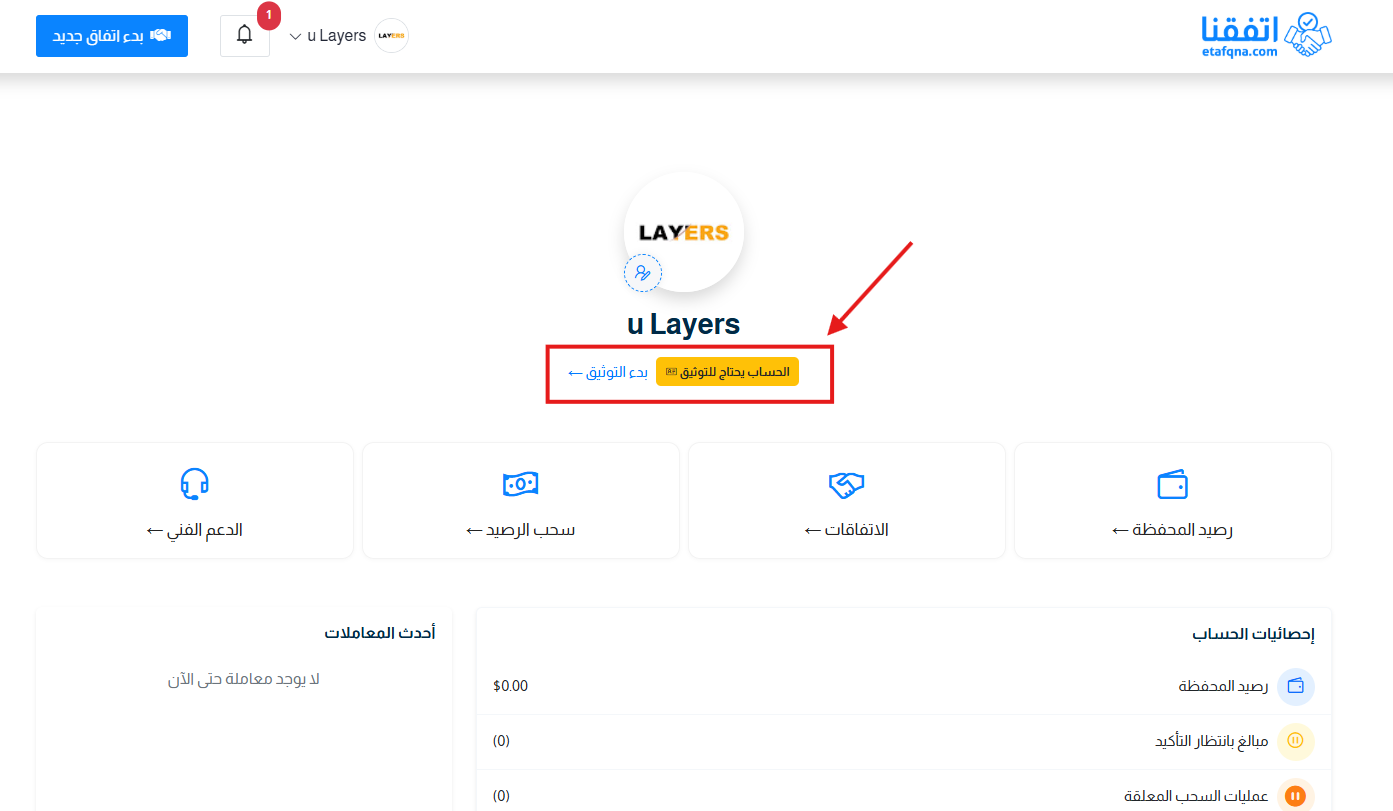The height and width of the screenshot is (811, 1393).
Task: Click the edit profile picture icon
Action: [642, 273]
